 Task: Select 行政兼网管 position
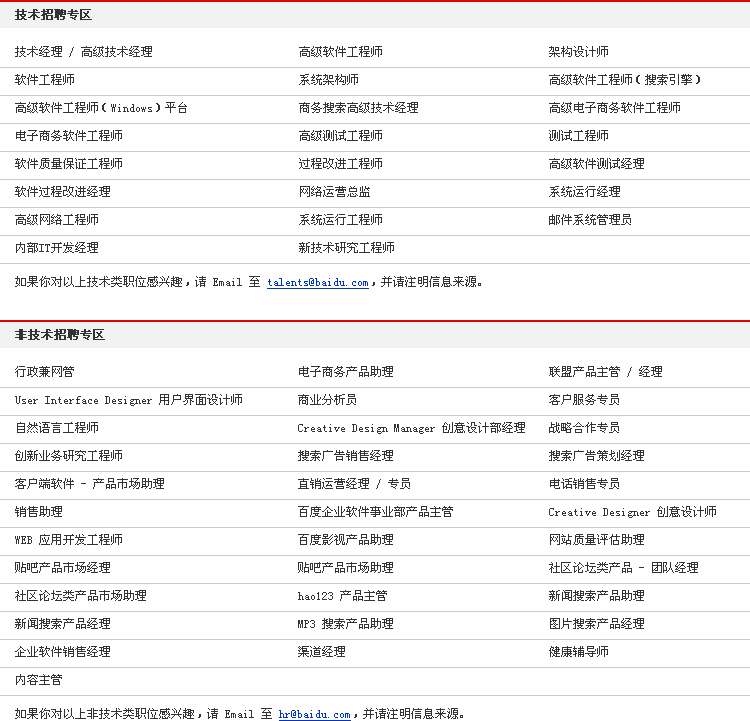[45, 372]
